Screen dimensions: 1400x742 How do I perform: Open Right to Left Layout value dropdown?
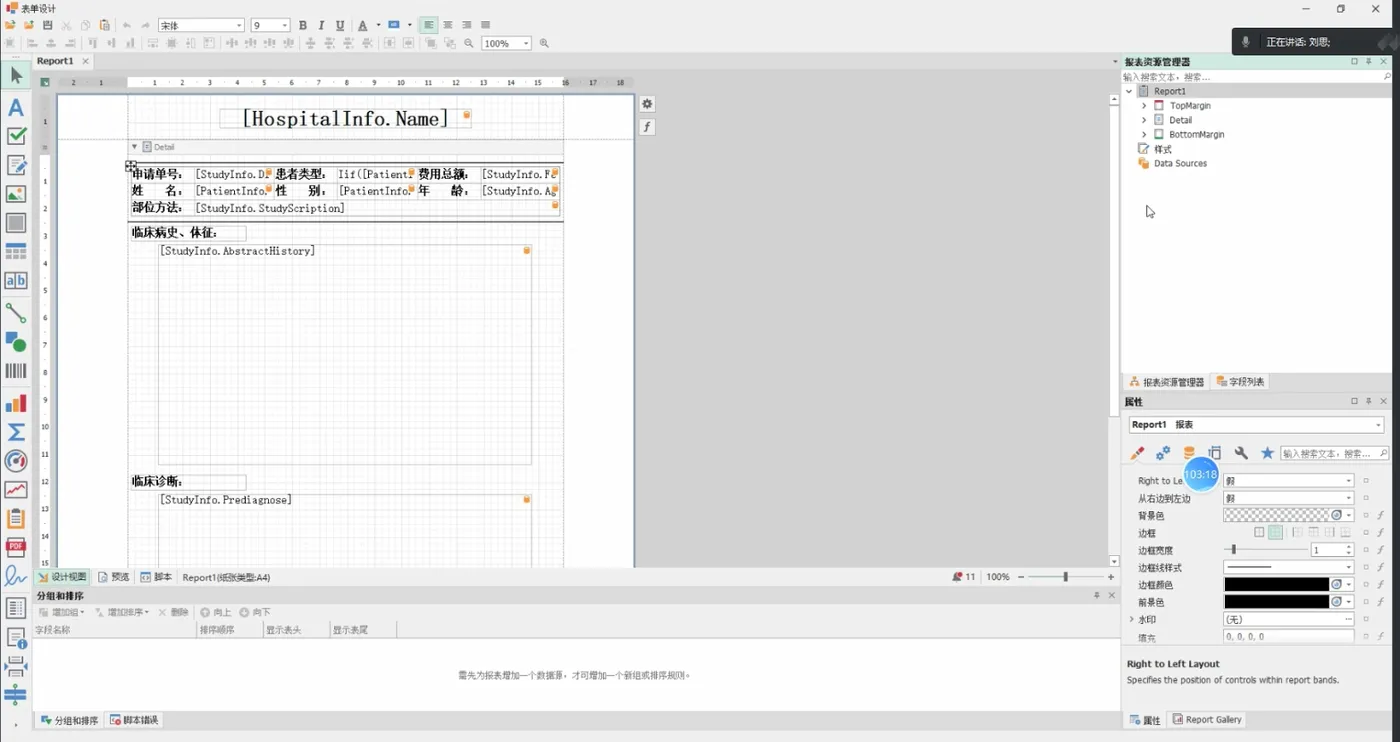click(1348, 481)
